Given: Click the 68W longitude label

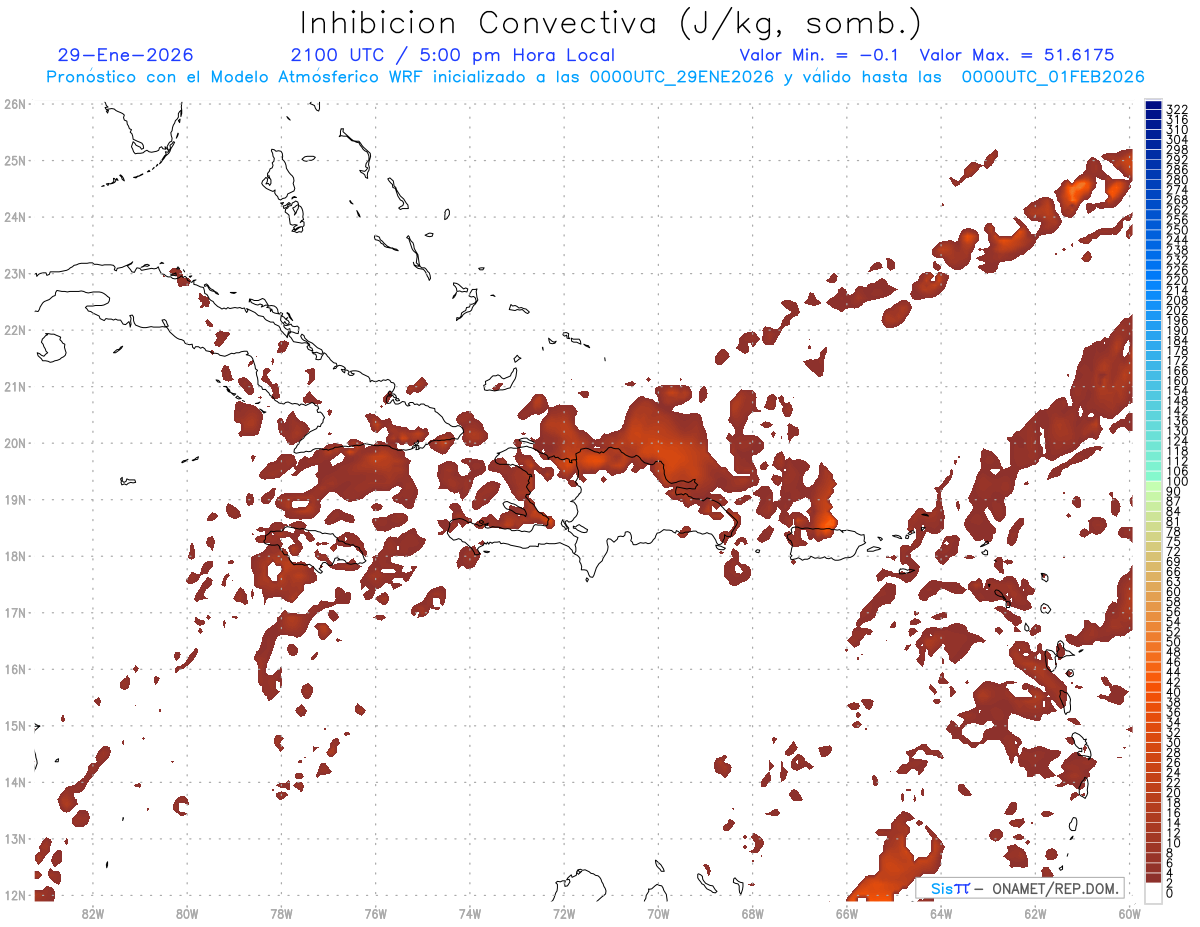Looking at the screenshot, I should coord(752,913).
